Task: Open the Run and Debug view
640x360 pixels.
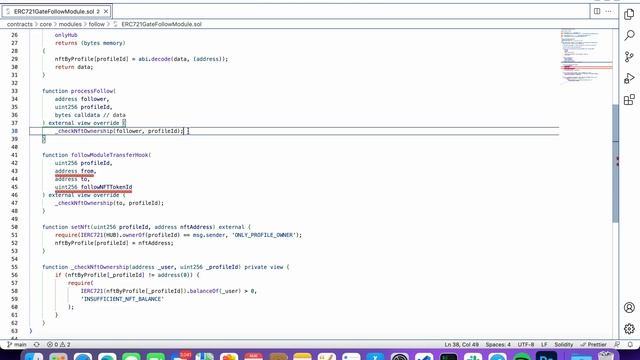Action: (629, 78)
